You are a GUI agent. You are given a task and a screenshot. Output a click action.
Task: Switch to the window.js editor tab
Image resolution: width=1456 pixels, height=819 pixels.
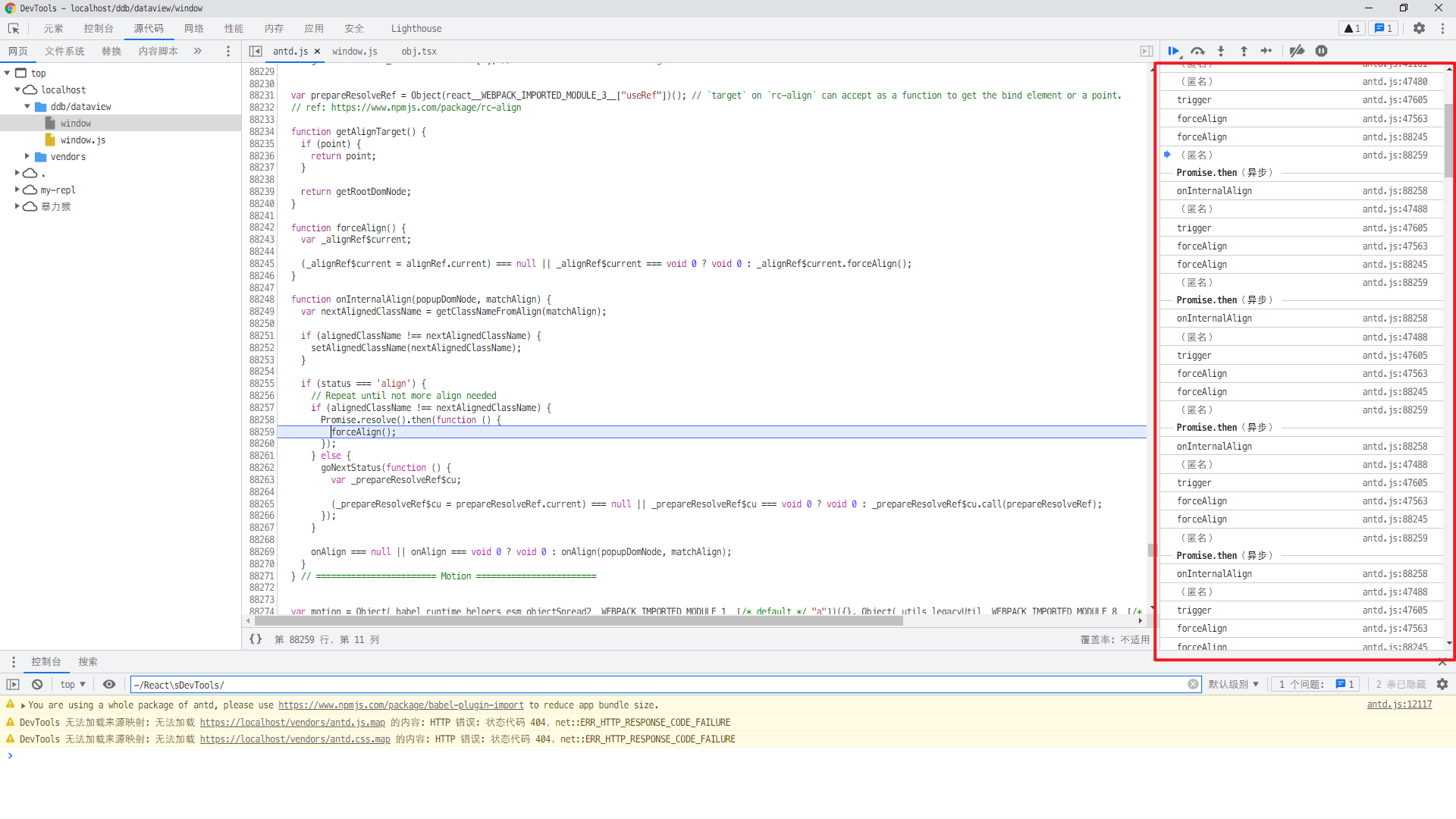[x=354, y=51]
